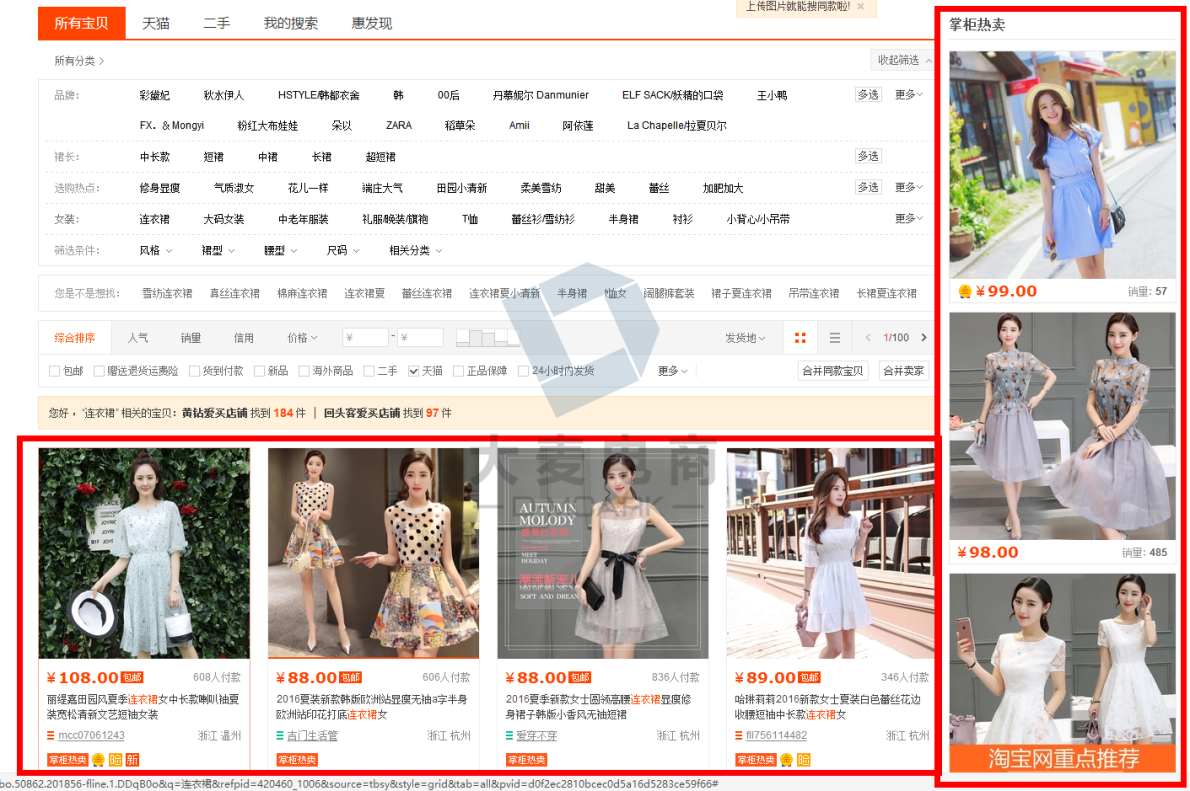The image size is (1190, 791).
Task: Click shop icon beside fll756114482
Action: (x=738, y=736)
